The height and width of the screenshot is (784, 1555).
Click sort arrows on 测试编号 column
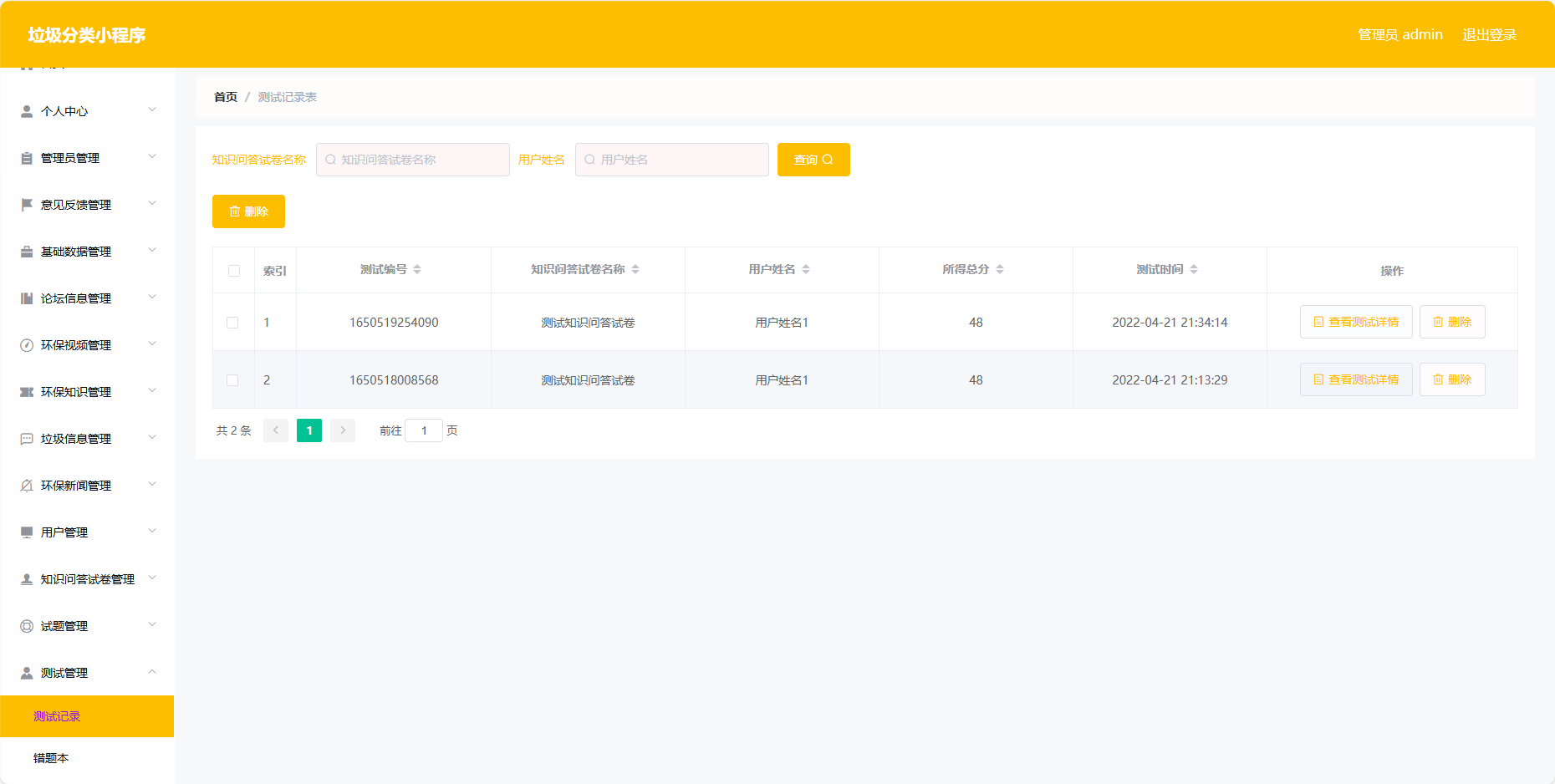(417, 269)
